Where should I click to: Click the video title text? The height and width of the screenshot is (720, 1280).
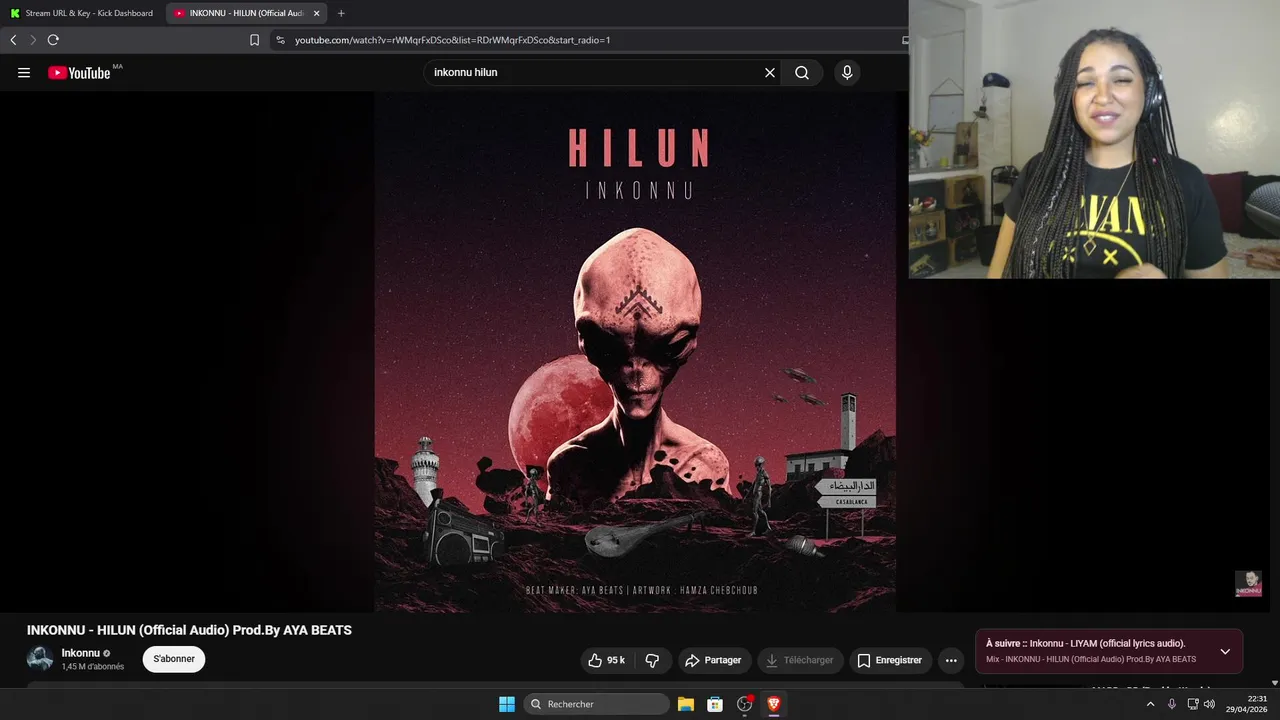coord(189,630)
